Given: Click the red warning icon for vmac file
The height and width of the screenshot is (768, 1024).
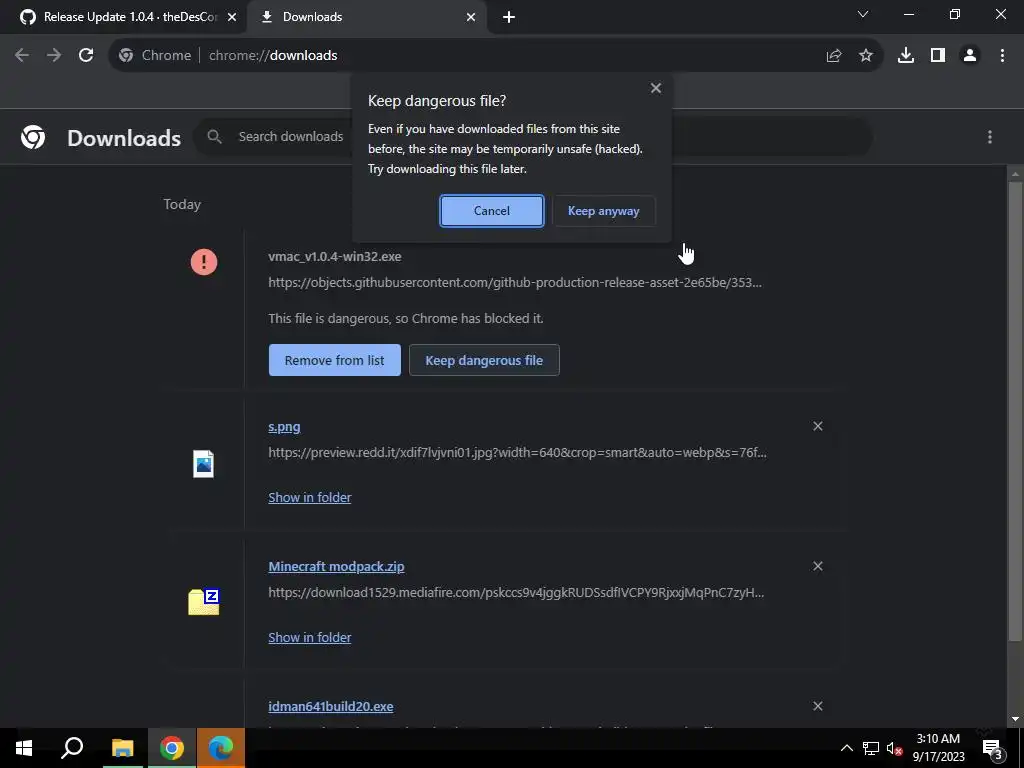Looking at the screenshot, I should coord(204,262).
